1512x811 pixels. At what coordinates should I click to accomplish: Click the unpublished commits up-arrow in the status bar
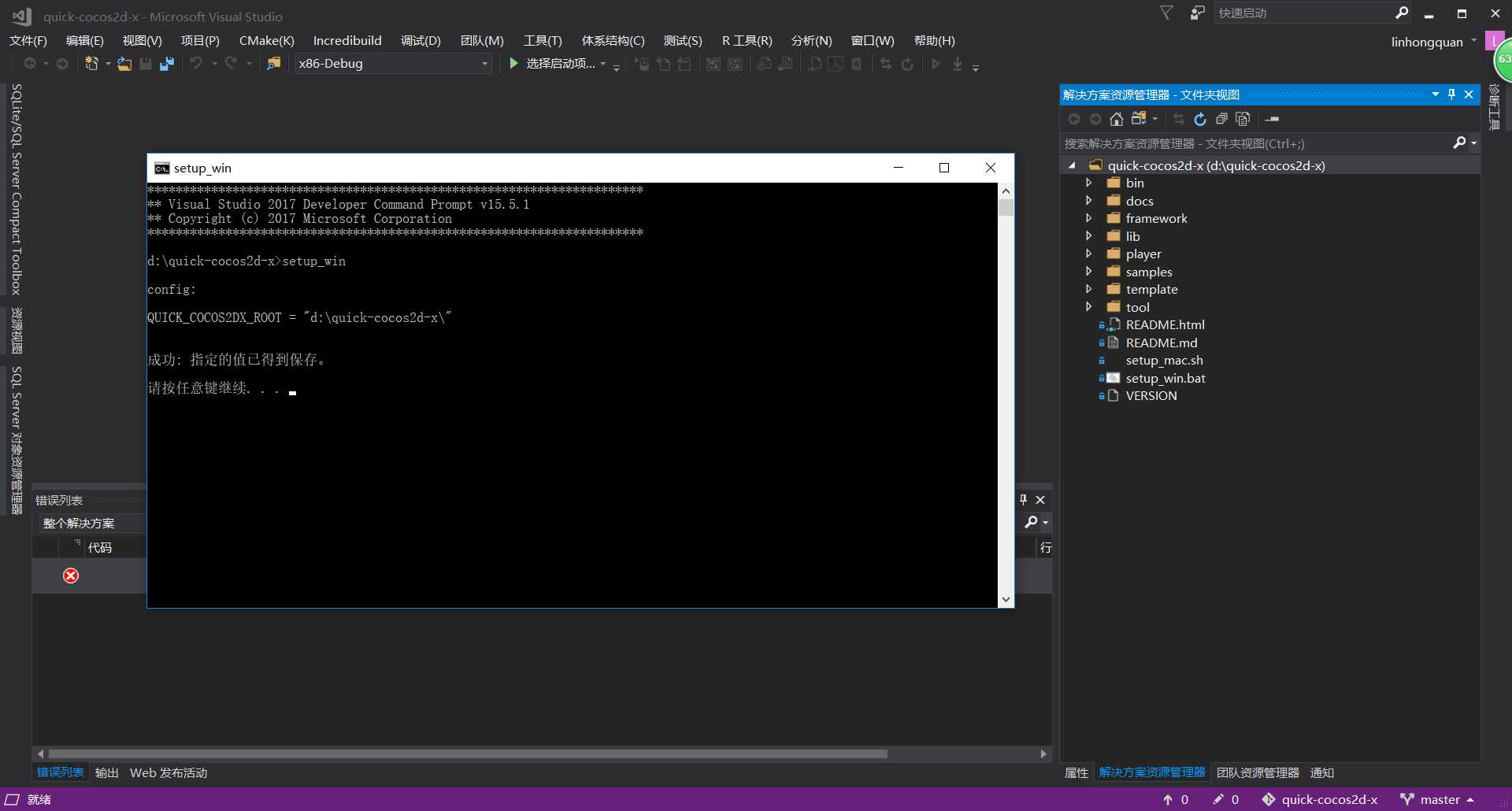1168,799
